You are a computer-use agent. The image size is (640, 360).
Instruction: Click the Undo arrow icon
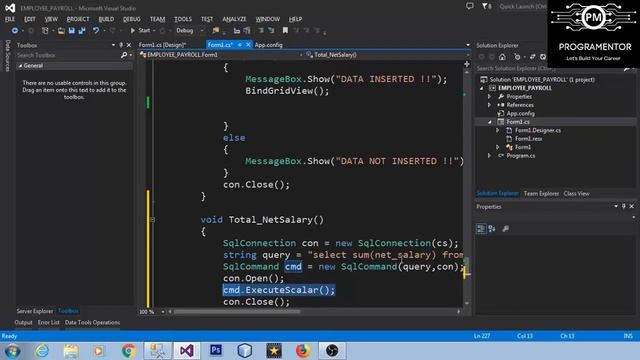(x=96, y=31)
